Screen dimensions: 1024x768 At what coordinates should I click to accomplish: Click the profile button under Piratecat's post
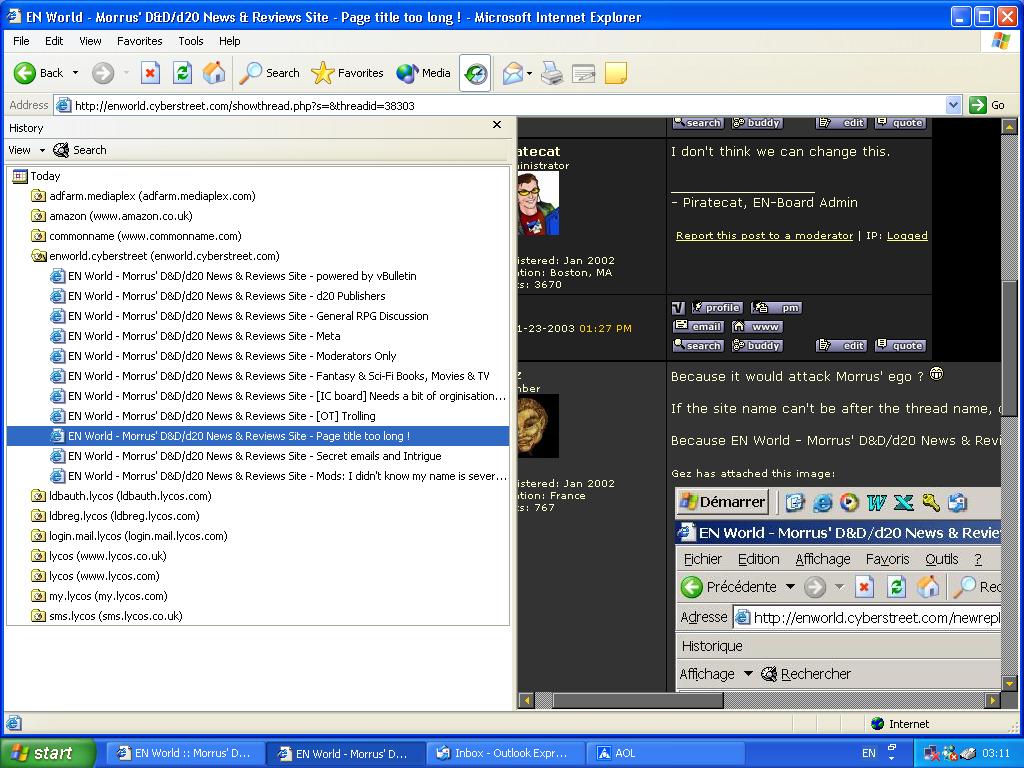(x=716, y=308)
